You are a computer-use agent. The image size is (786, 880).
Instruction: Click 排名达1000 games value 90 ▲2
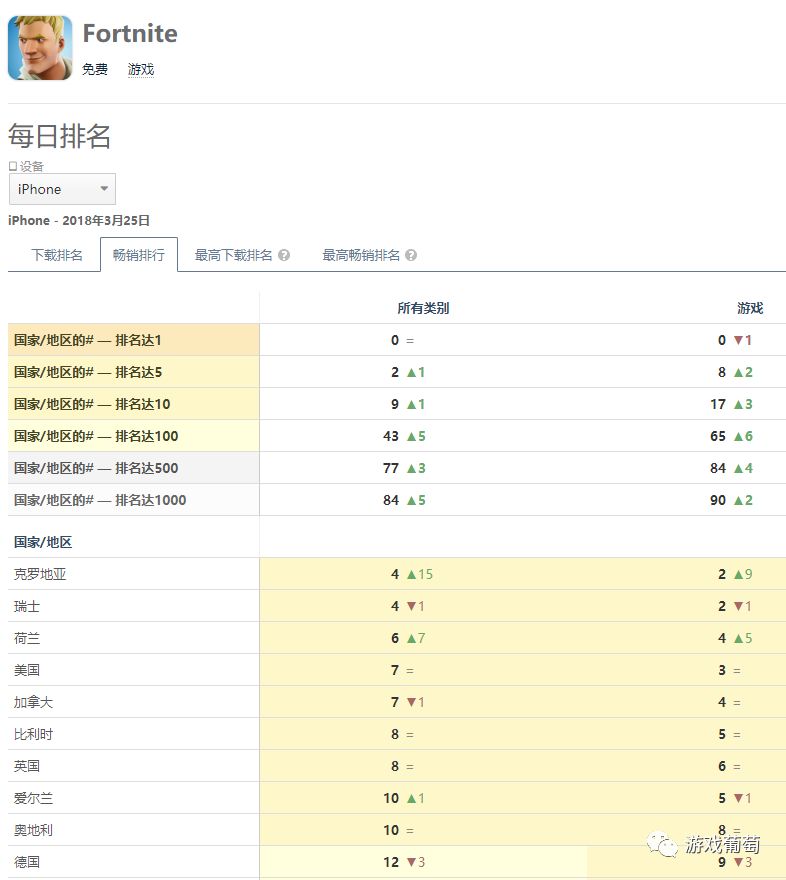[731, 500]
